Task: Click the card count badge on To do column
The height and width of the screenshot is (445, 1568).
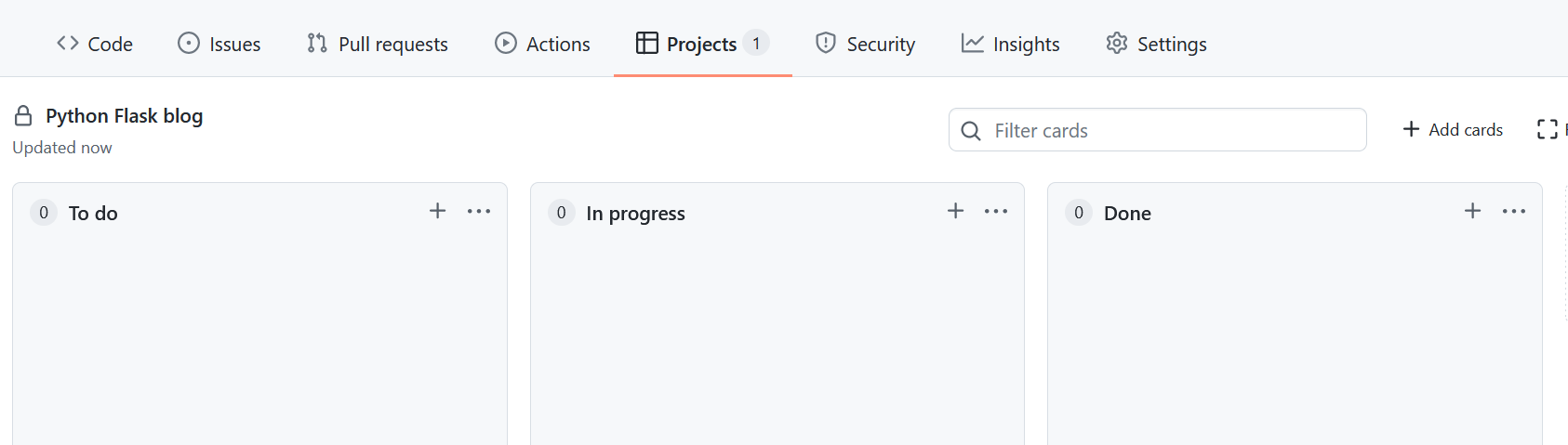Action: 44,213
